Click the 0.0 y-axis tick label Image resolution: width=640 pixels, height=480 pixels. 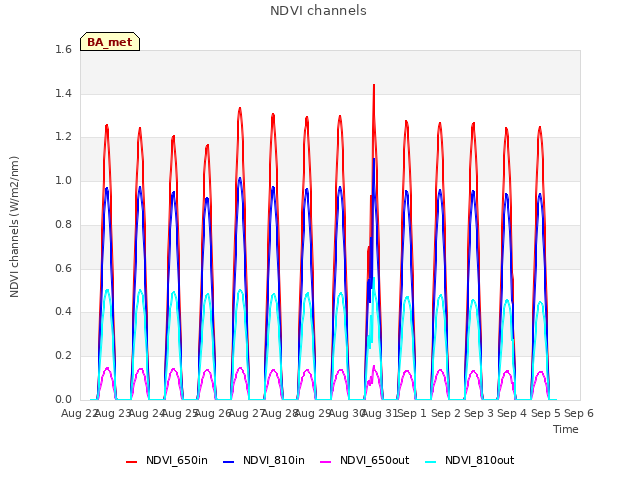point(63,399)
